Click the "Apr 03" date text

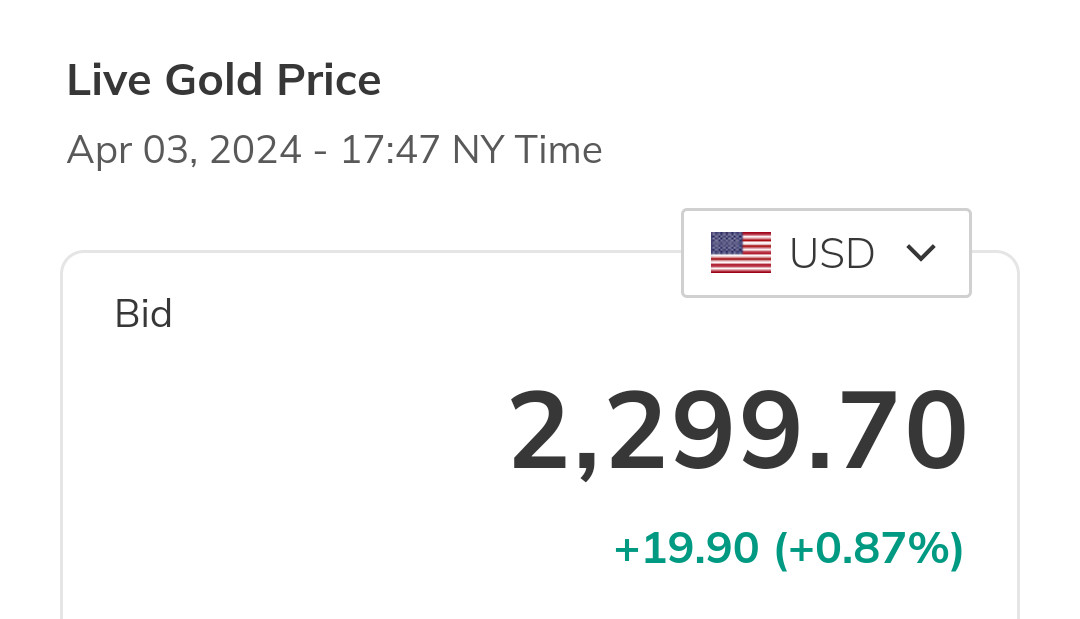coord(130,151)
